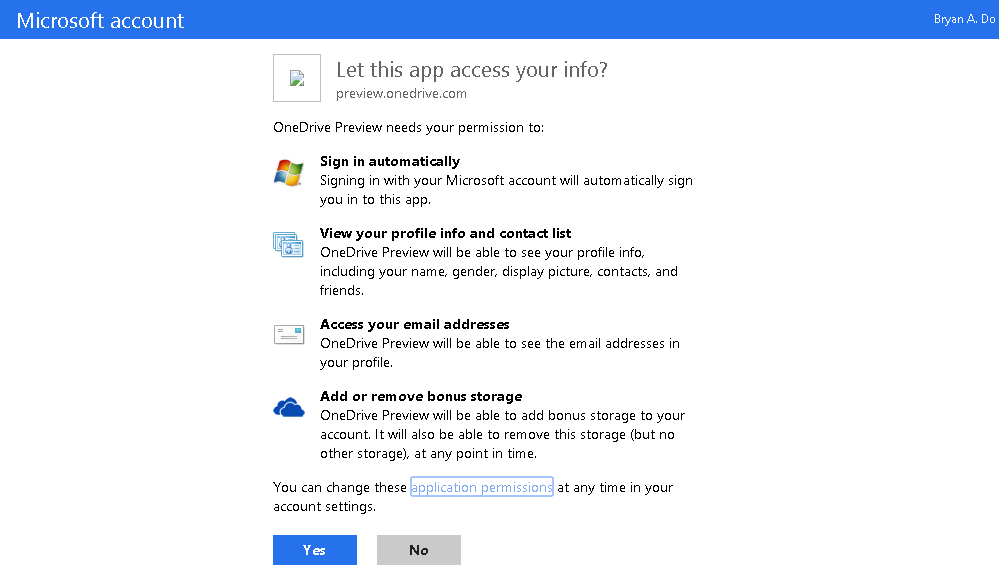This screenshot has width=999, height=582.
Task: Decline access with the No button
Action: 419,550
